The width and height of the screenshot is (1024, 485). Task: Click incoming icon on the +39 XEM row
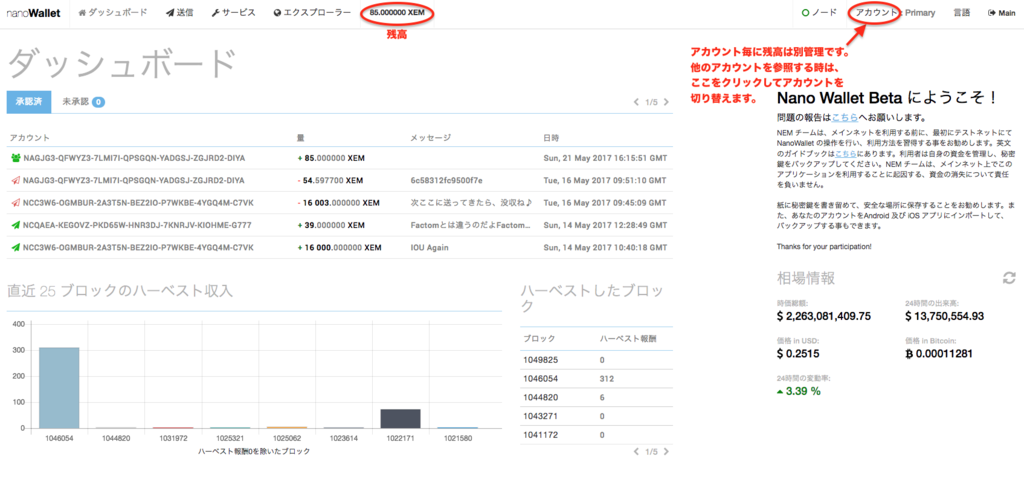click(16, 225)
